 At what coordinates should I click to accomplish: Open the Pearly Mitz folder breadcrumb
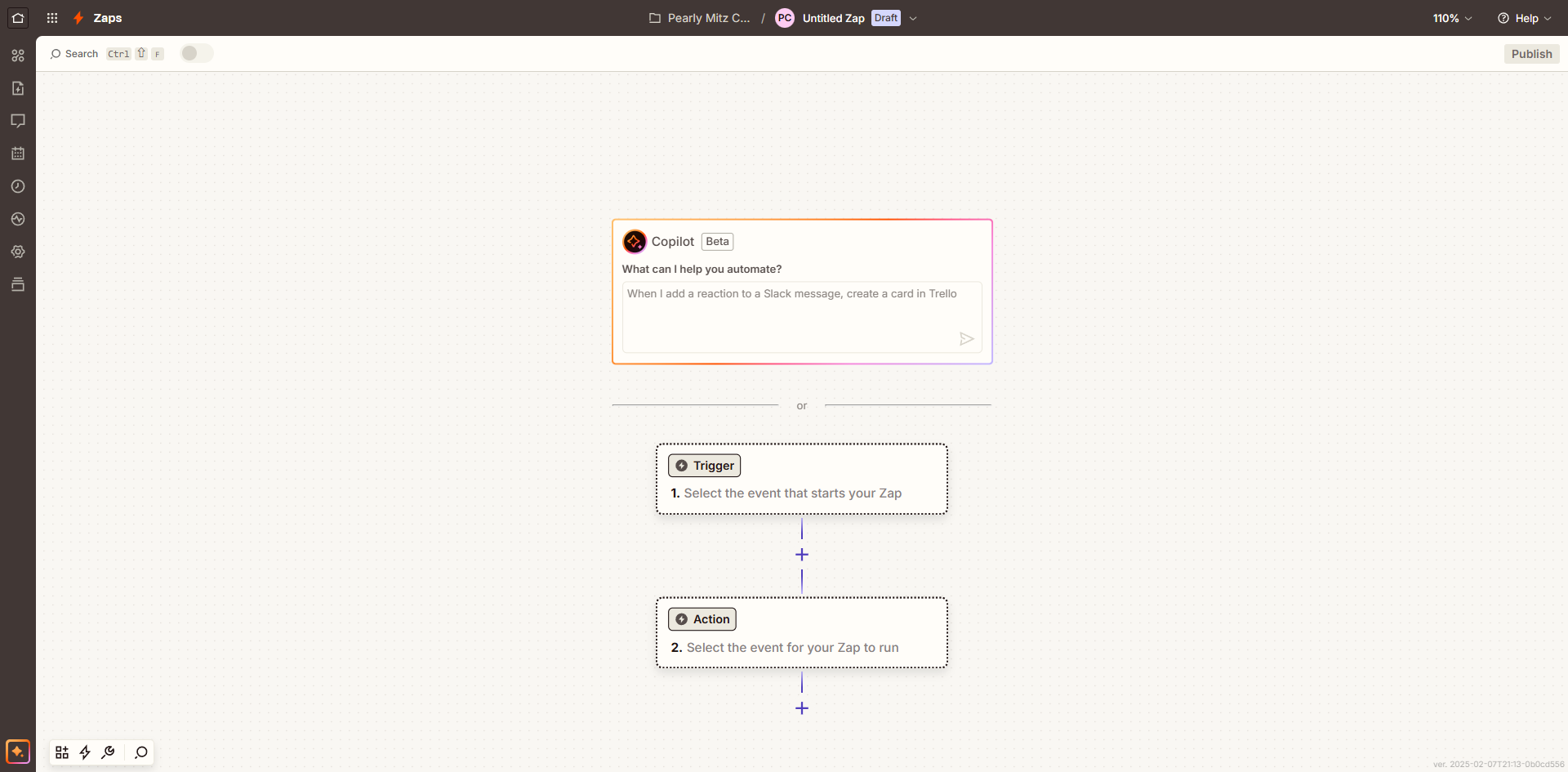700,18
